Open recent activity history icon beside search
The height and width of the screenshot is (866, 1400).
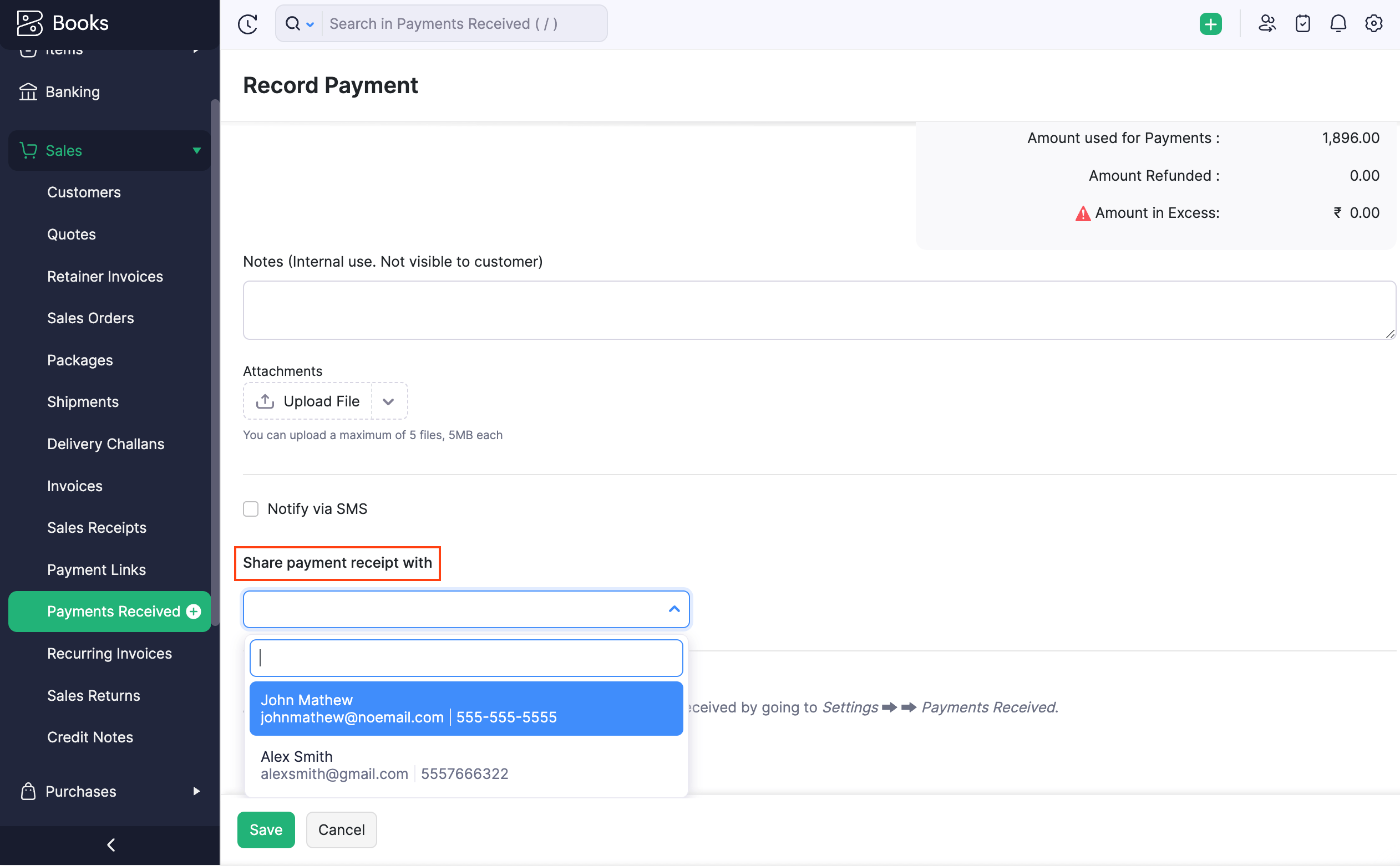pos(247,23)
